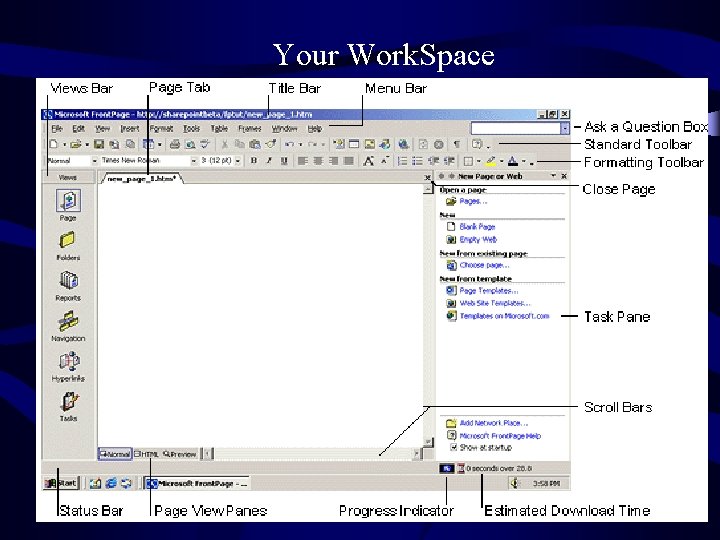This screenshot has height=540, width=720.
Task: Click the FrontPage Help question icon
Action: pyautogui.click(x=477, y=144)
